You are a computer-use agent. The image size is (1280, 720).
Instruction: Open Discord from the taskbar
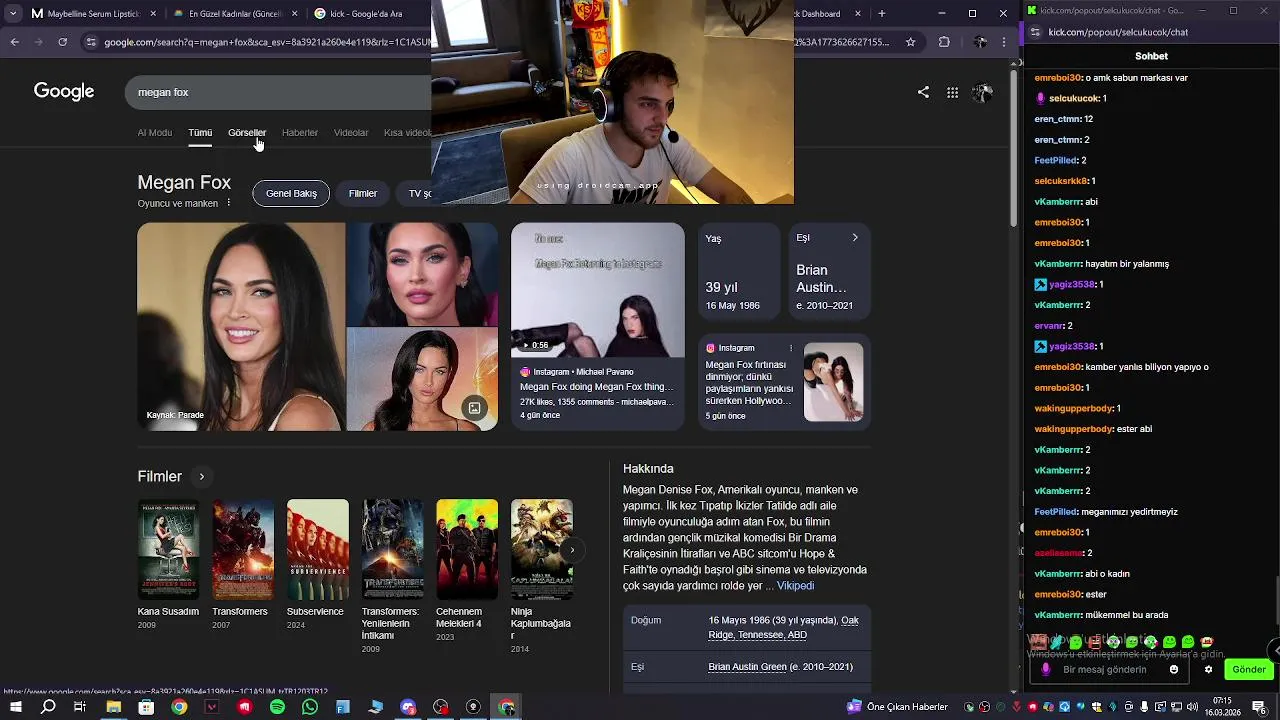[x=408, y=707]
